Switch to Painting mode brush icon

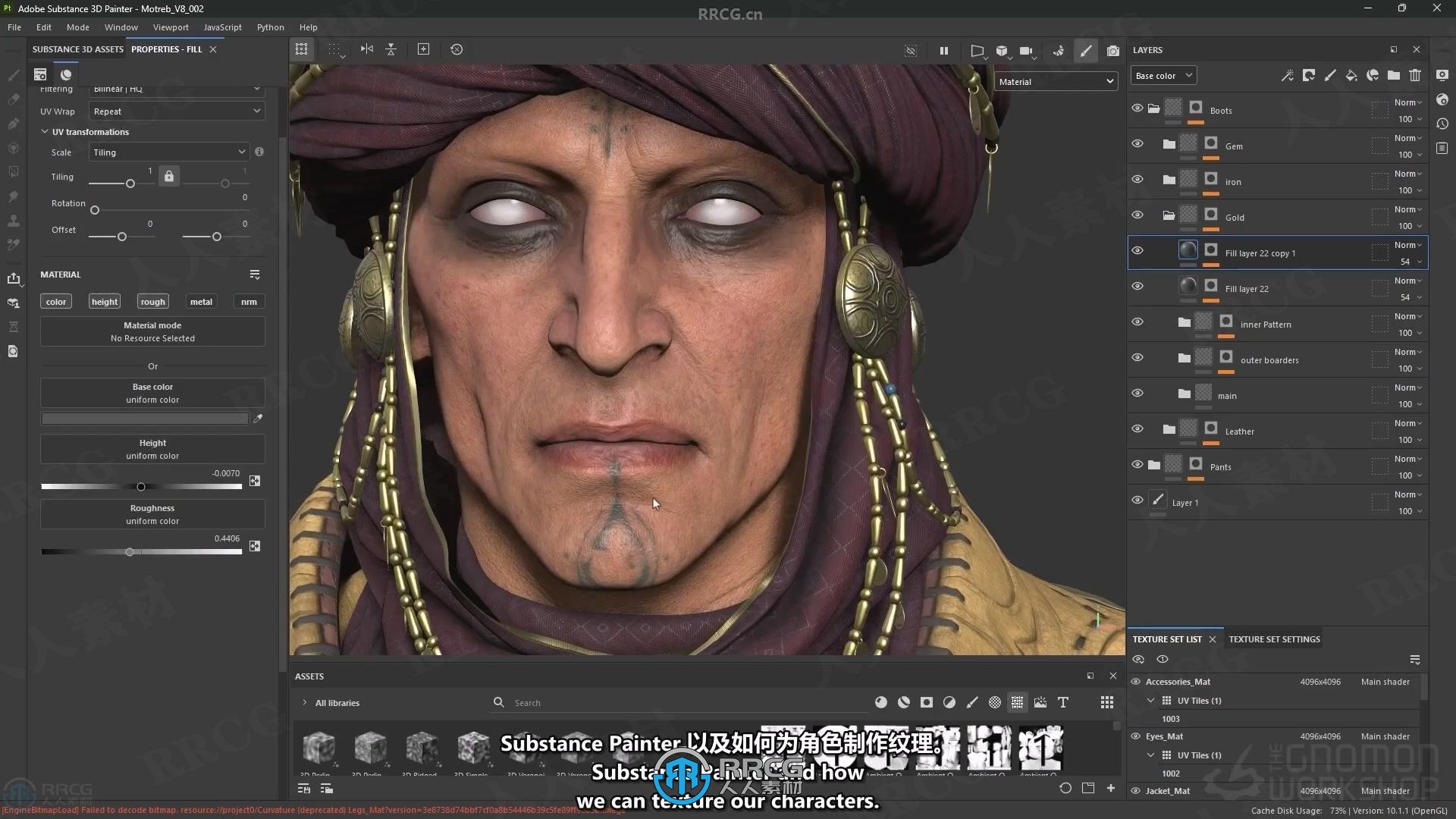click(x=1086, y=51)
